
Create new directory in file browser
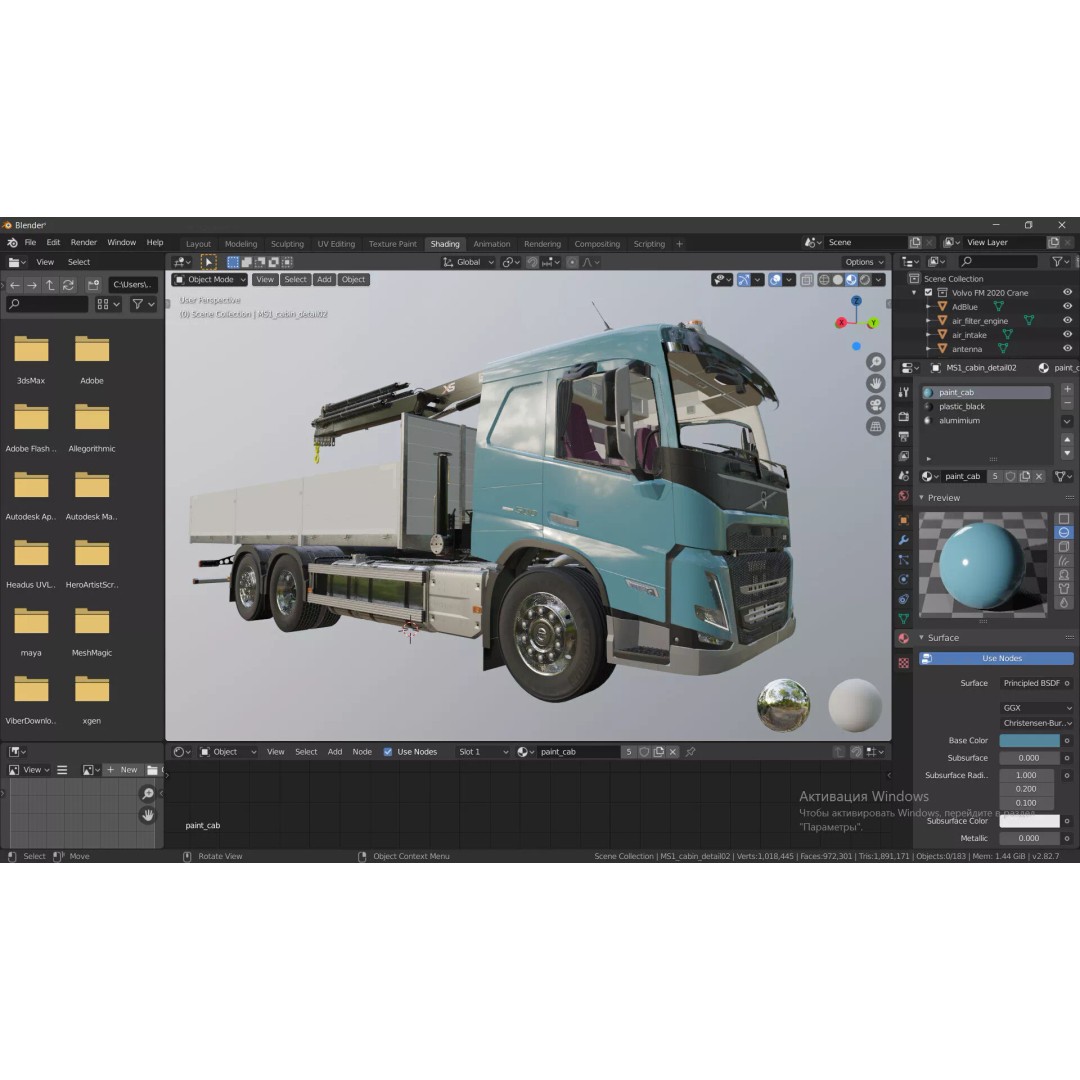94,284
